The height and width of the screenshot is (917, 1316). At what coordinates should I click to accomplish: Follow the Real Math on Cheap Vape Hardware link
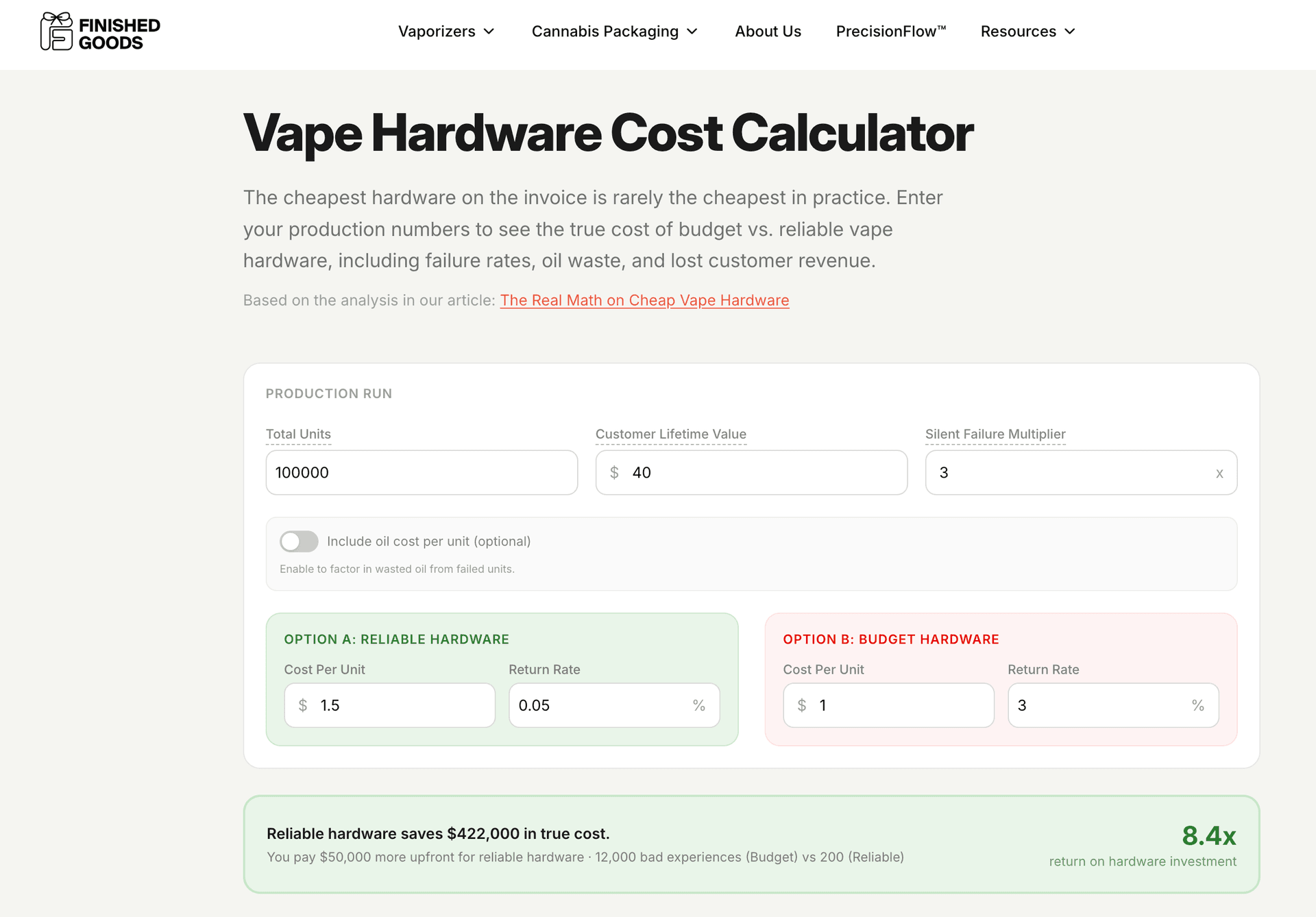point(644,300)
